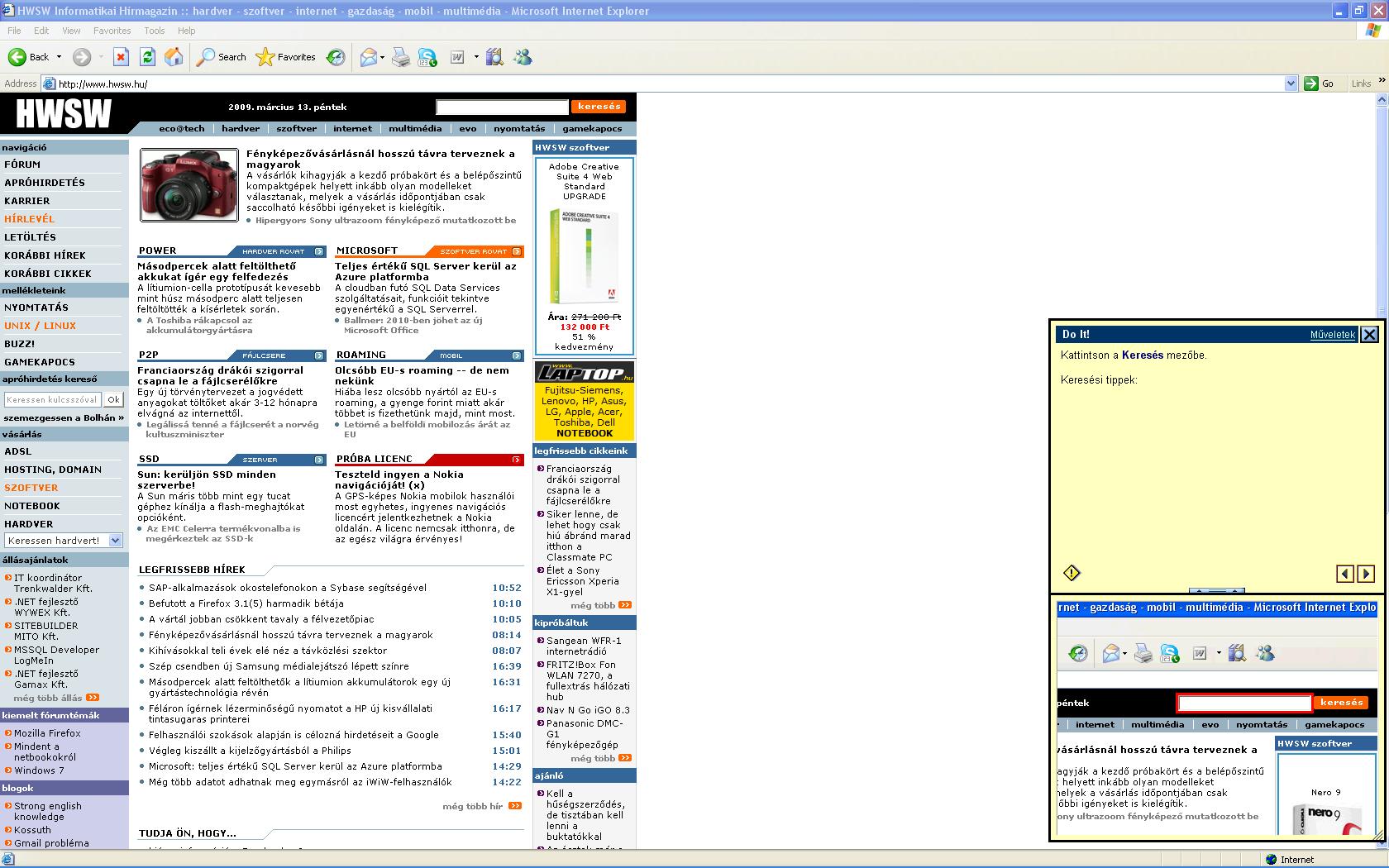Click the Keressen kulcsszóval input field
Viewport: 1389px width, 868px height.
tap(53, 400)
